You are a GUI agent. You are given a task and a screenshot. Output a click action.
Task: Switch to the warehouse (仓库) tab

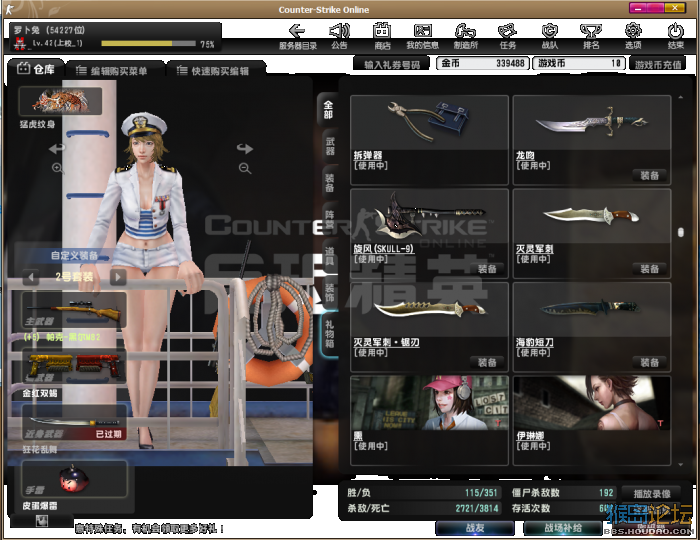coord(36,69)
